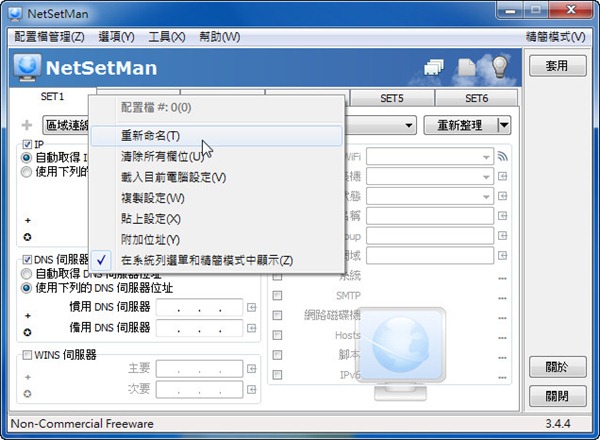This screenshot has height=440, width=600.
Task: Click the 關於 about button
Action: point(558,367)
